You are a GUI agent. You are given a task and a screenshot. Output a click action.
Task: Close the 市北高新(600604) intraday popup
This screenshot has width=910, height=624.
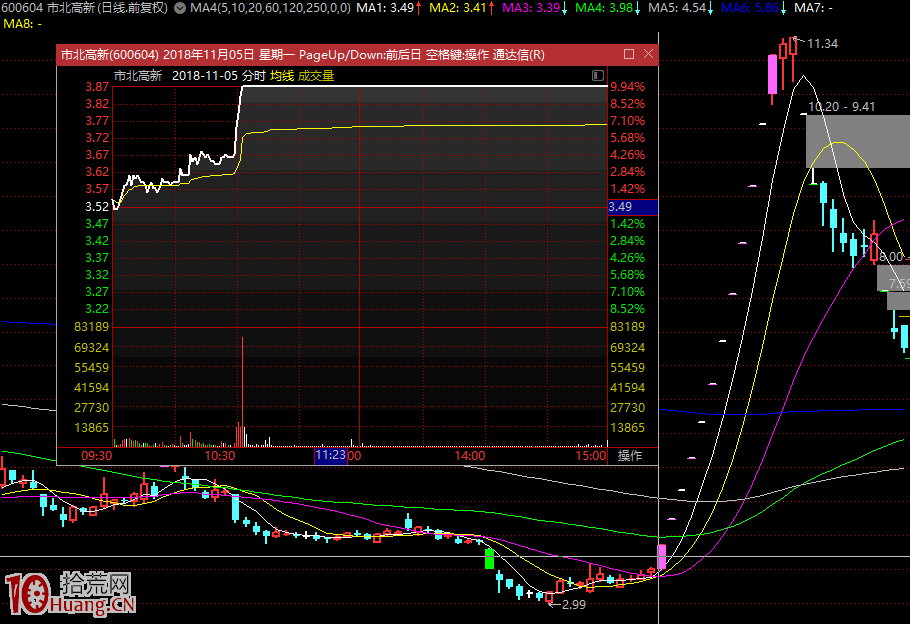click(648, 54)
